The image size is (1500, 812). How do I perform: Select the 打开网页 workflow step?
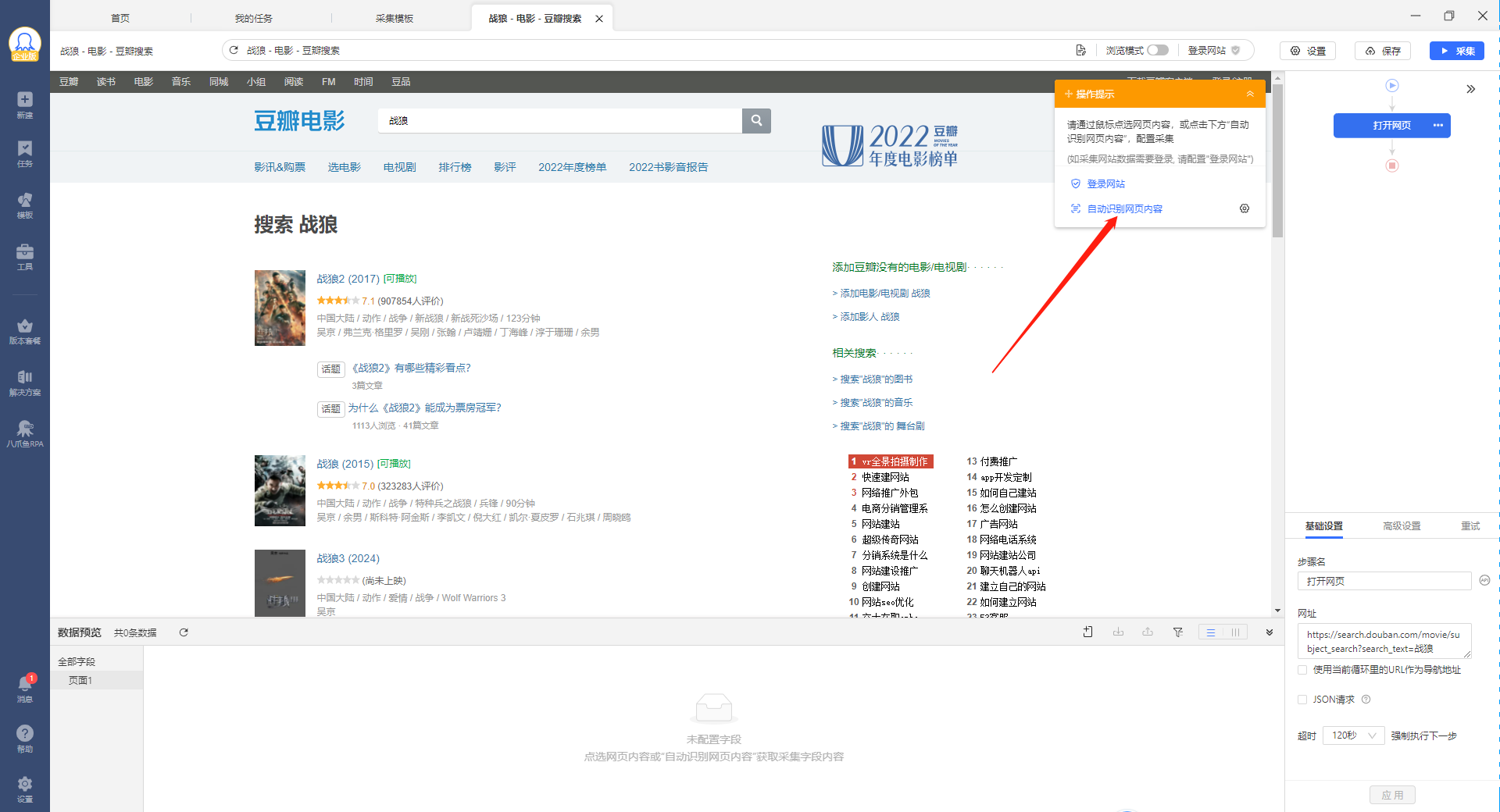[x=1392, y=126]
